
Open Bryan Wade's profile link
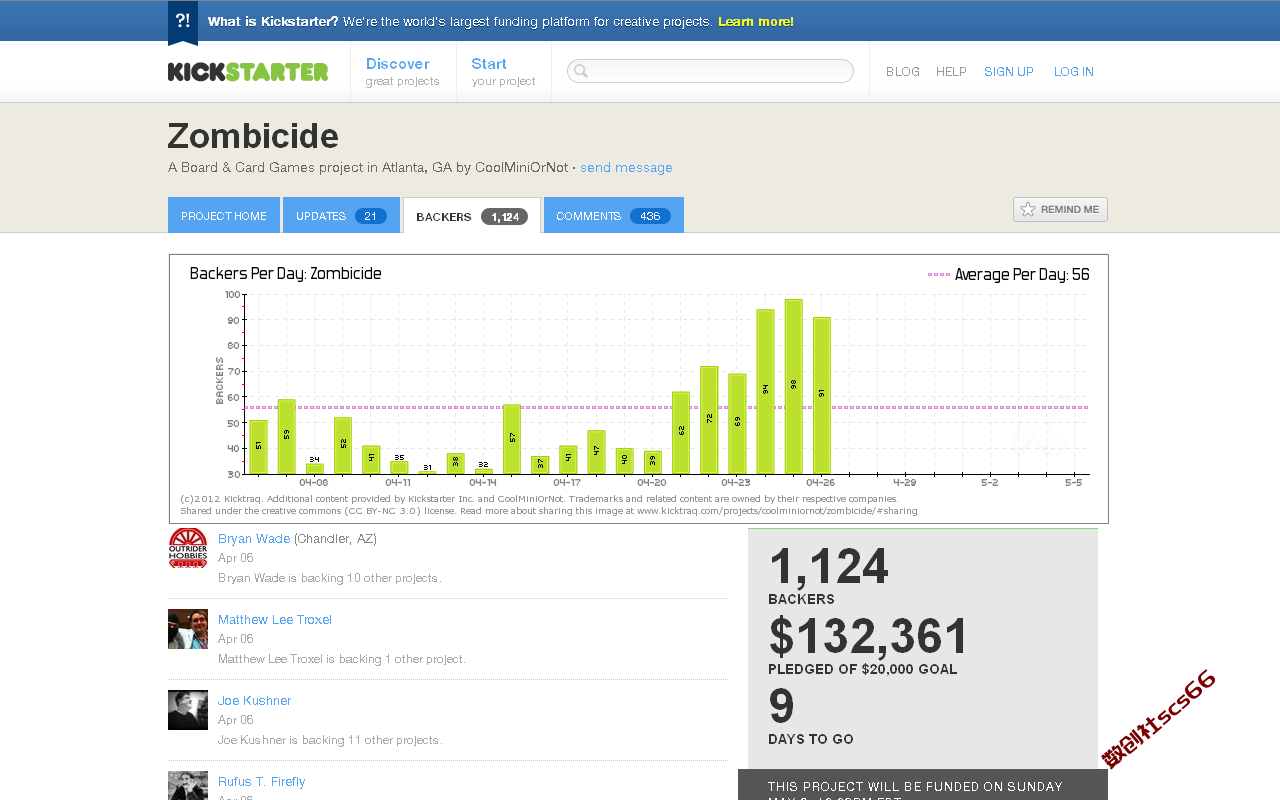pos(254,538)
